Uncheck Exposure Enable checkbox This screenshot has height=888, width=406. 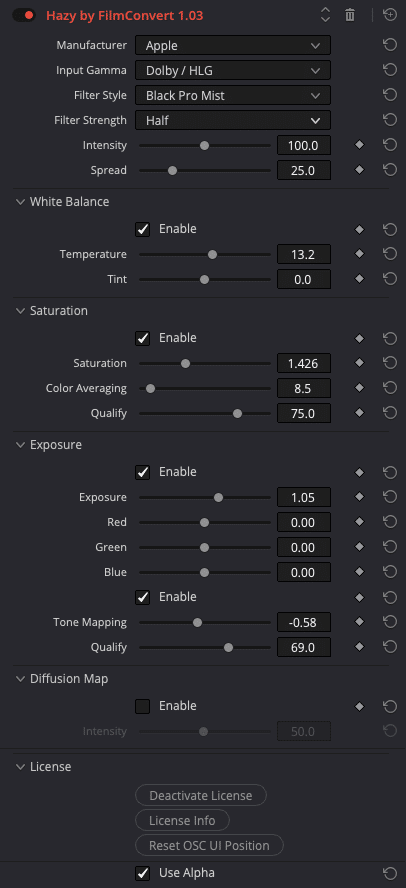pos(143,472)
